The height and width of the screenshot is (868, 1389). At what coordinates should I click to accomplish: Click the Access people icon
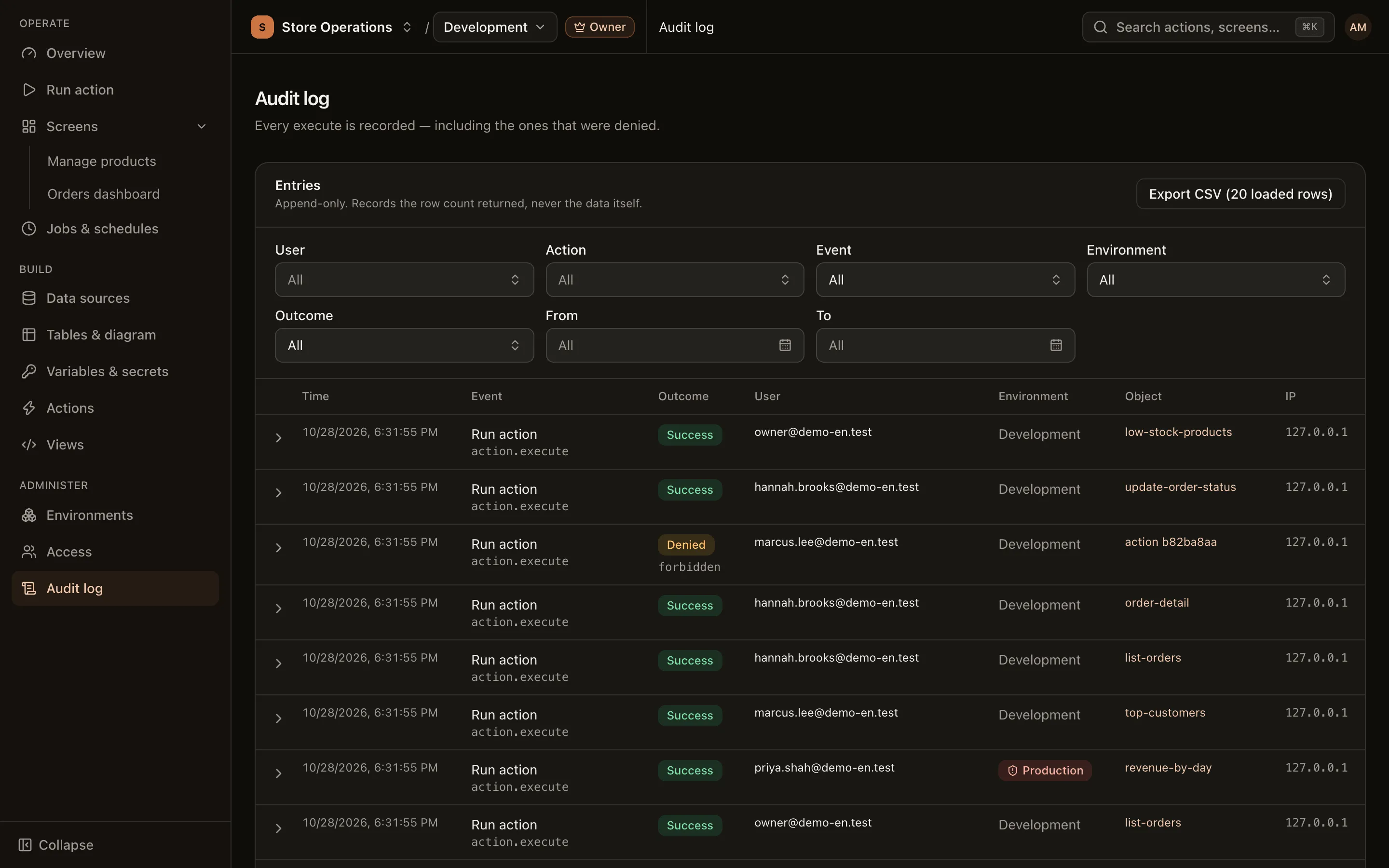(x=29, y=552)
